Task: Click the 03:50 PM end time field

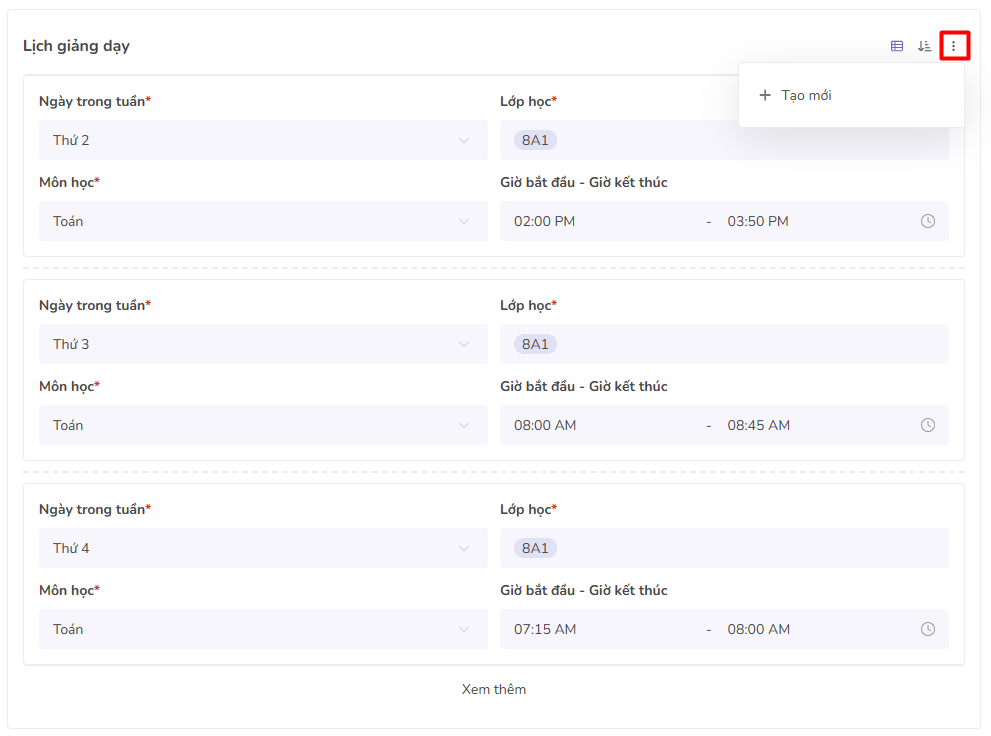Action: (x=758, y=221)
